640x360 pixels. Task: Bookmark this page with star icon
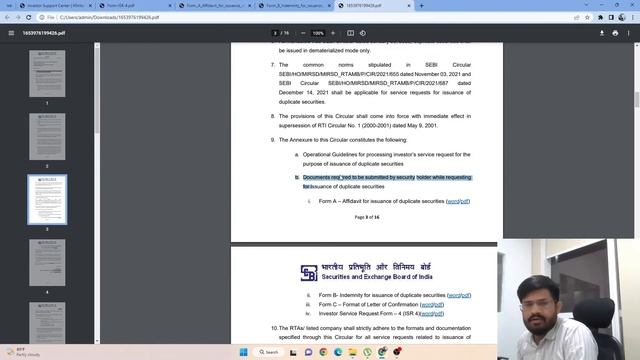(587, 18)
